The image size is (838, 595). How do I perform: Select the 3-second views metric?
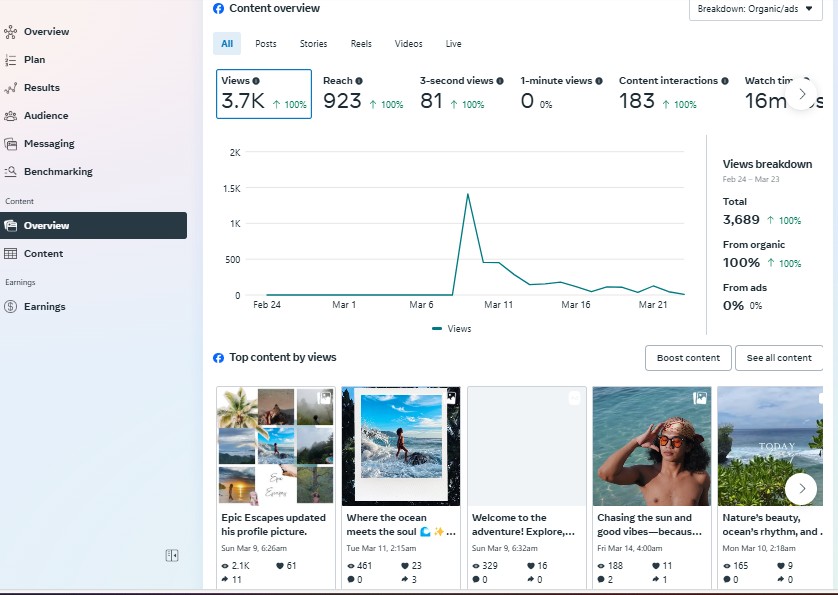click(x=461, y=94)
